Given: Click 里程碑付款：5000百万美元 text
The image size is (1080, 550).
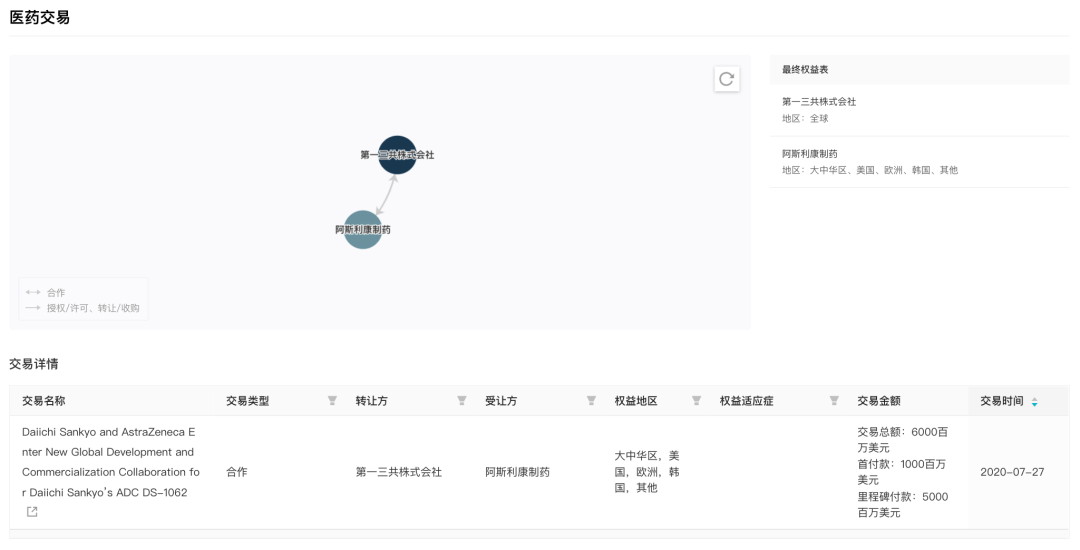Looking at the screenshot, I should [x=902, y=504].
